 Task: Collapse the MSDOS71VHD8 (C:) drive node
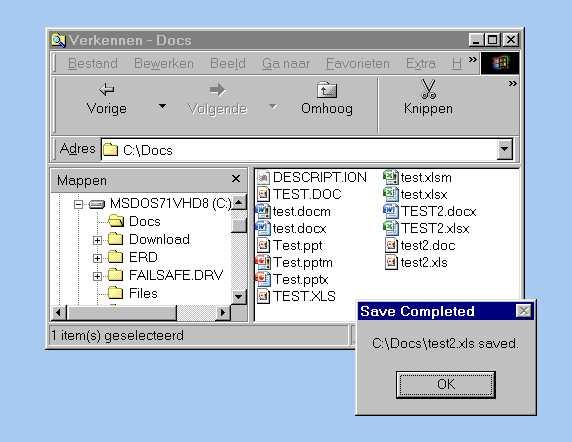(78, 204)
